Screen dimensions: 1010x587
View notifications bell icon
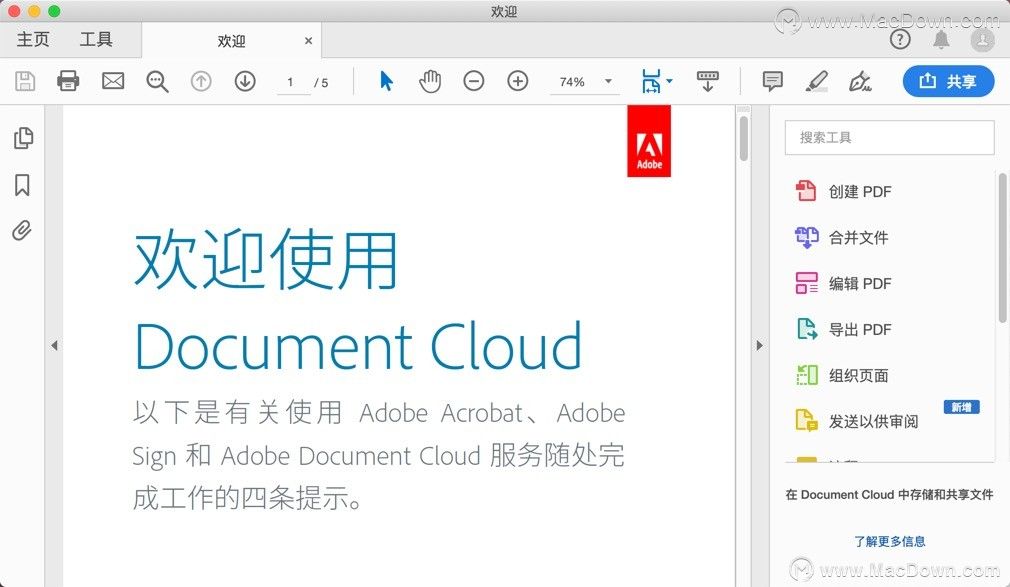(941, 40)
